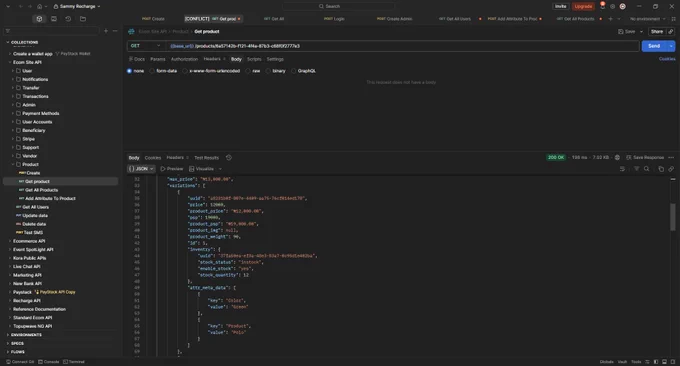Screen dimensions: 680x366
Task: Open the JSON format dropdown
Action: coord(141,169)
